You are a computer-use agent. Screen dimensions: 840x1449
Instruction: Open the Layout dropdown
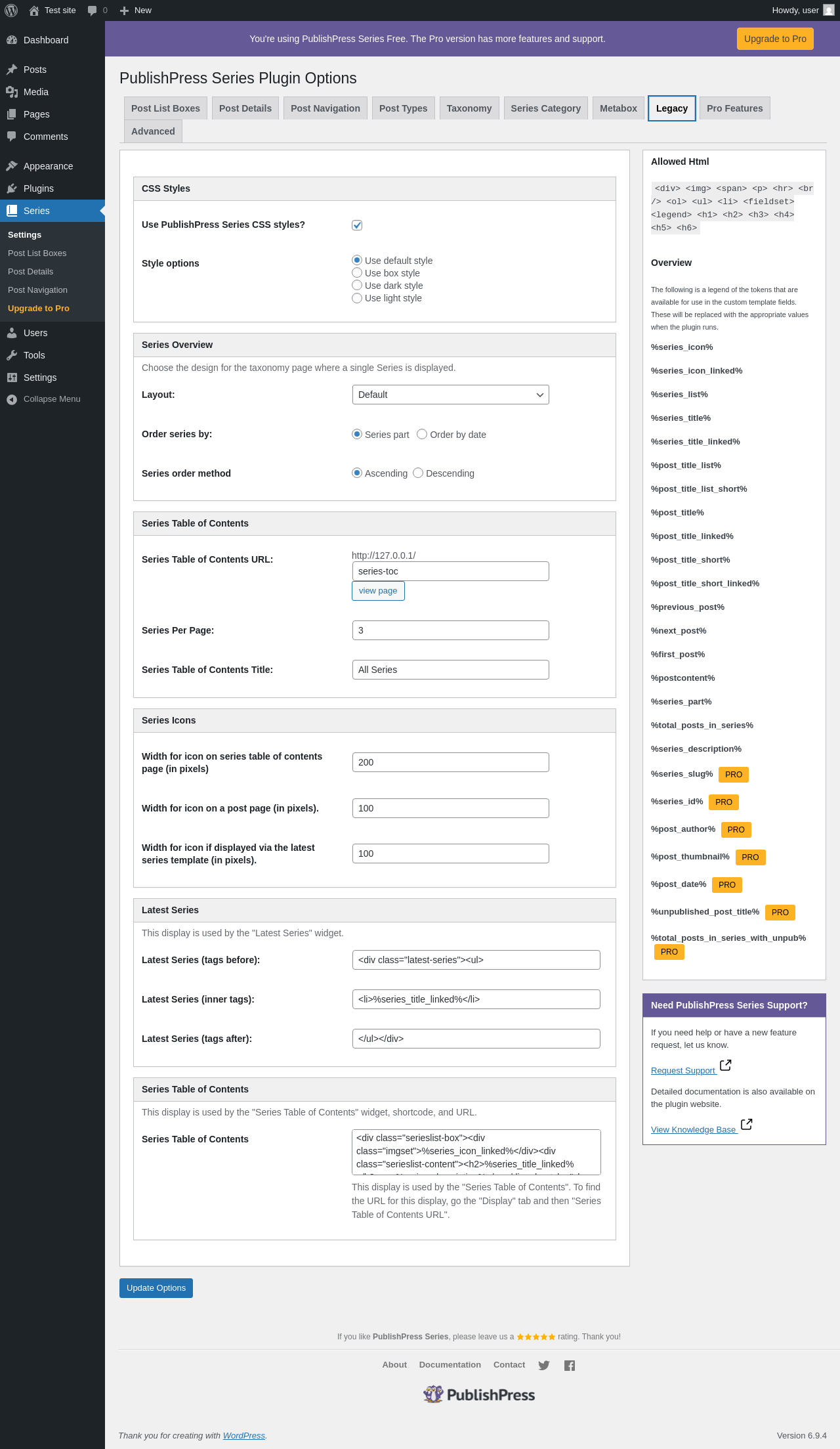tap(450, 395)
